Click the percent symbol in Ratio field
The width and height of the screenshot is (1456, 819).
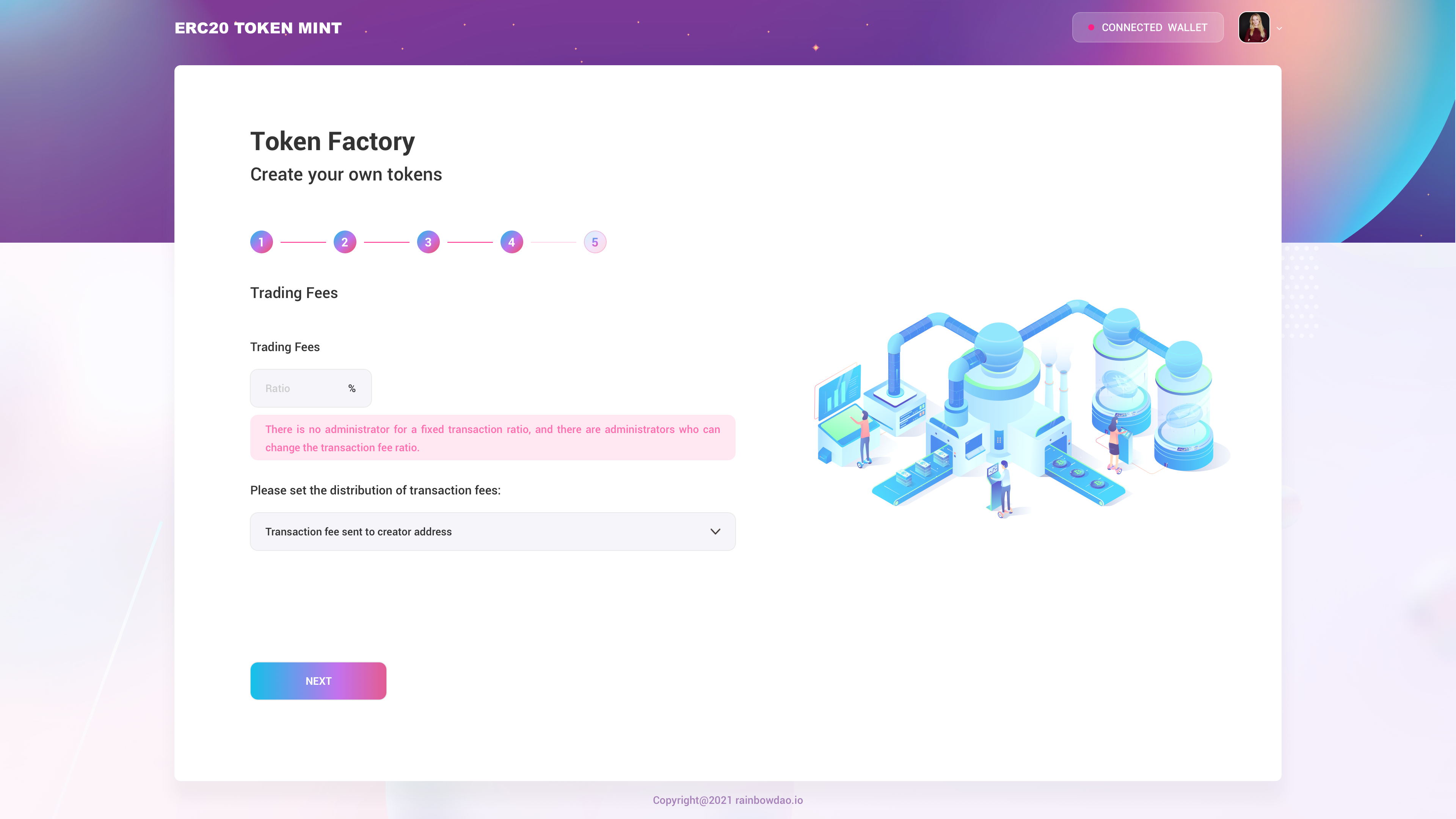coord(351,388)
